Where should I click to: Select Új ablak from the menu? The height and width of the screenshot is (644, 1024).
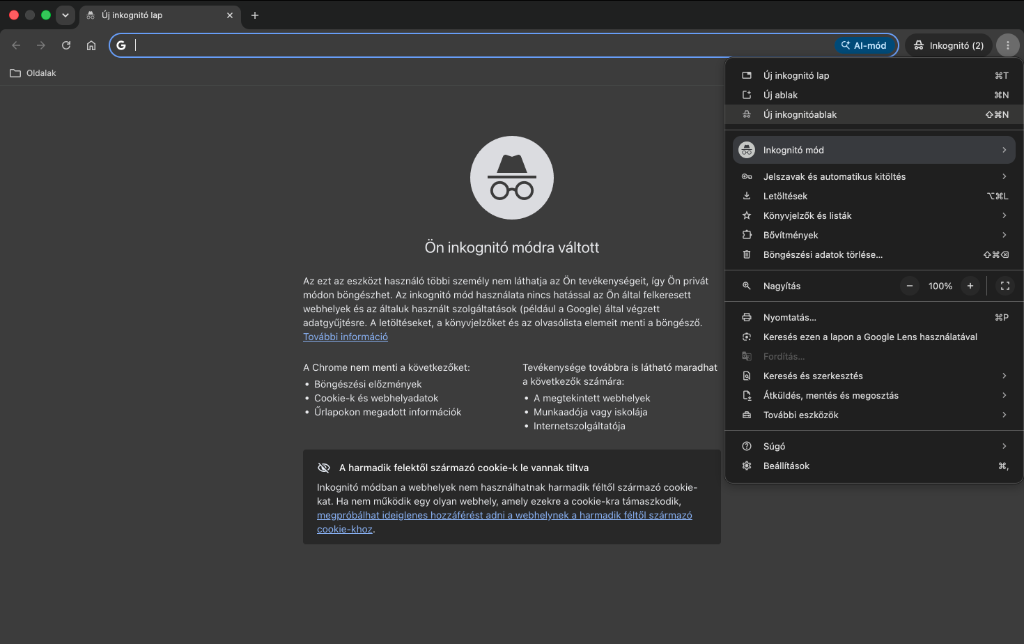pos(874,95)
